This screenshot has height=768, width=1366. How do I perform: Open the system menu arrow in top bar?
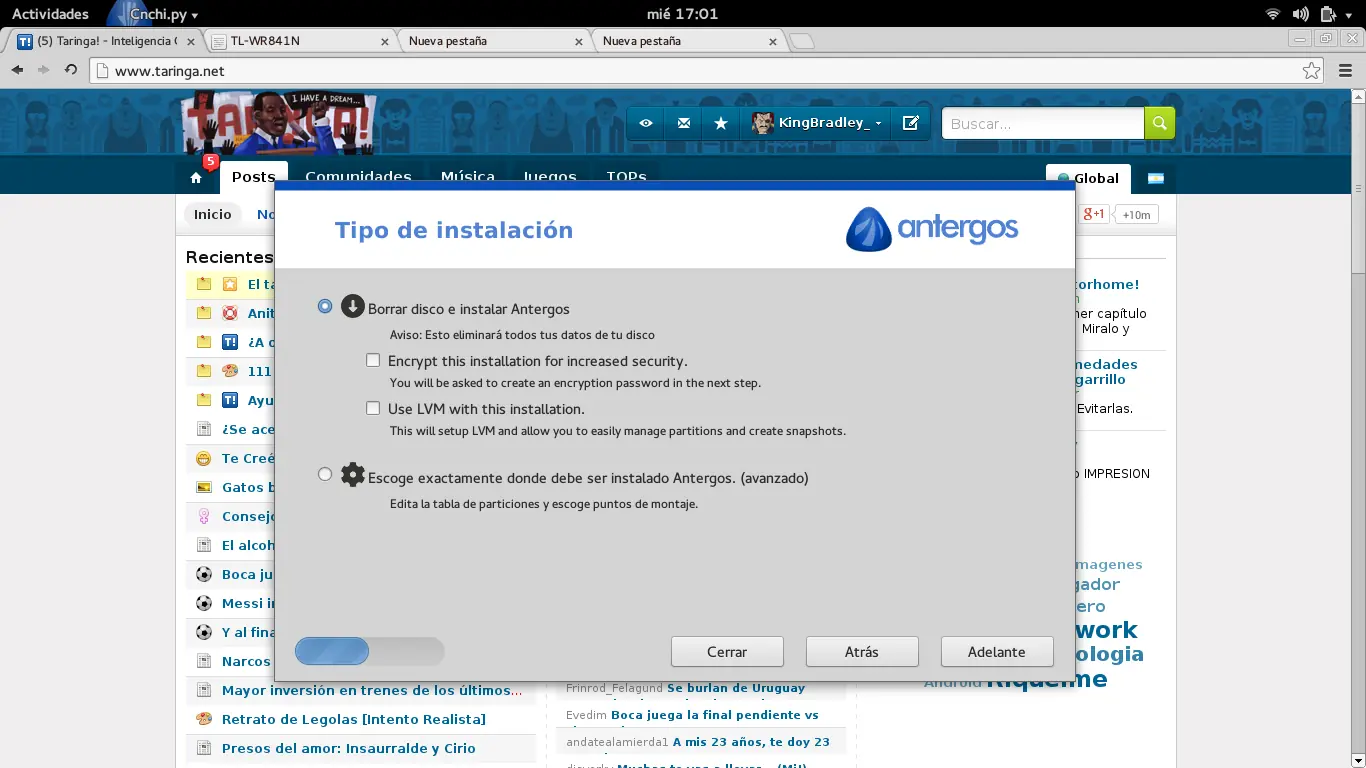click(1350, 14)
